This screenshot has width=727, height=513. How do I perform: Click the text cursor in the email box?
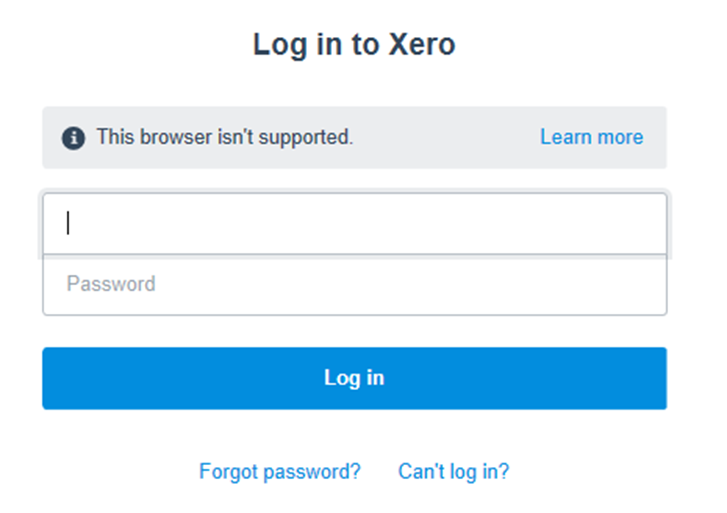click(68, 223)
